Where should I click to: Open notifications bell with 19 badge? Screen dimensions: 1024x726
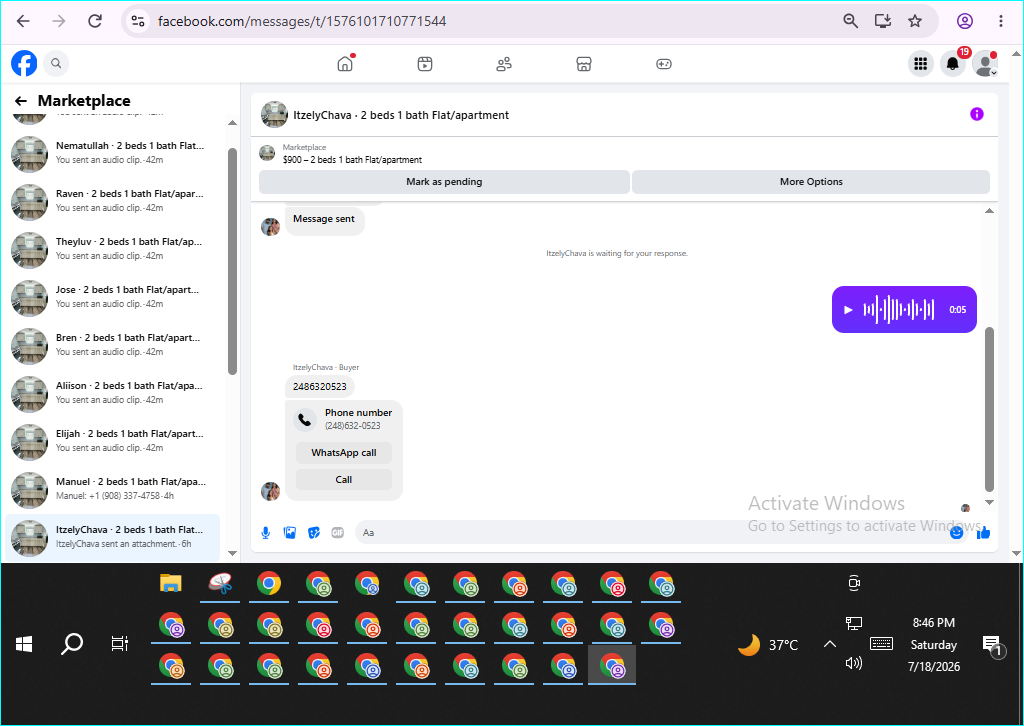click(953, 63)
